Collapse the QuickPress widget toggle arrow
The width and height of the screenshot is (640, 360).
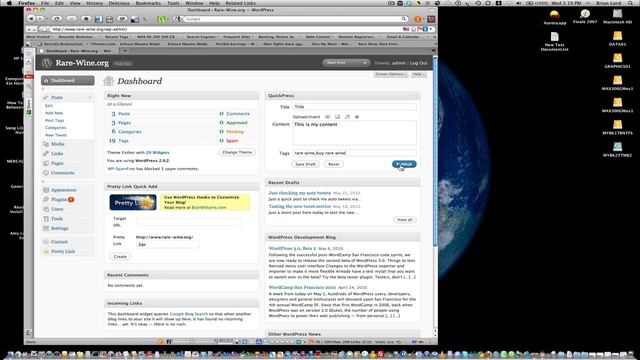click(x=416, y=96)
